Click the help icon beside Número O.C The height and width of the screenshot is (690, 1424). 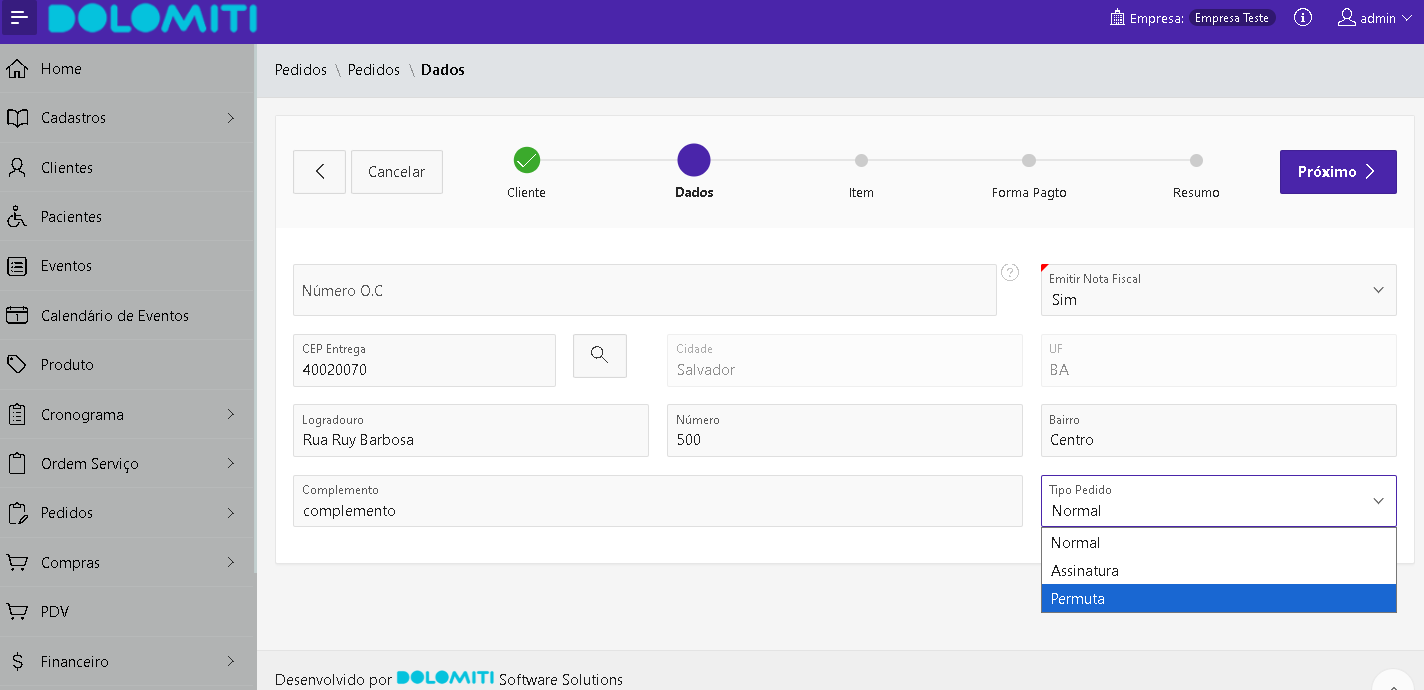click(x=1010, y=272)
